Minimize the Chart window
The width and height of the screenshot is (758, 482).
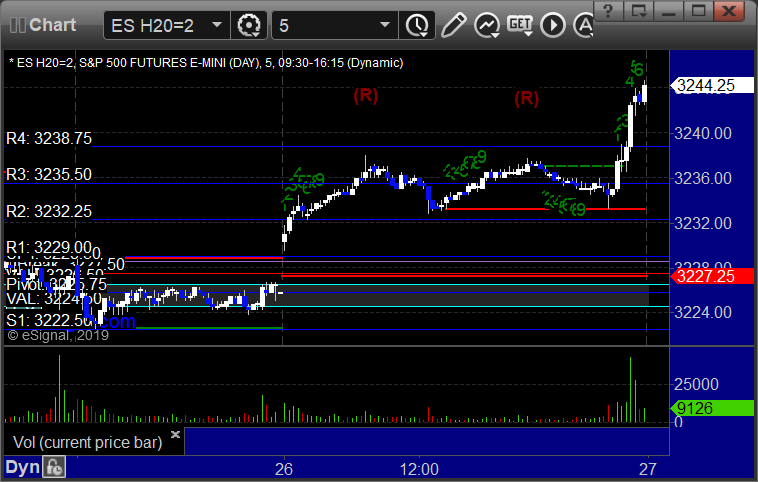pyautogui.click(x=669, y=10)
